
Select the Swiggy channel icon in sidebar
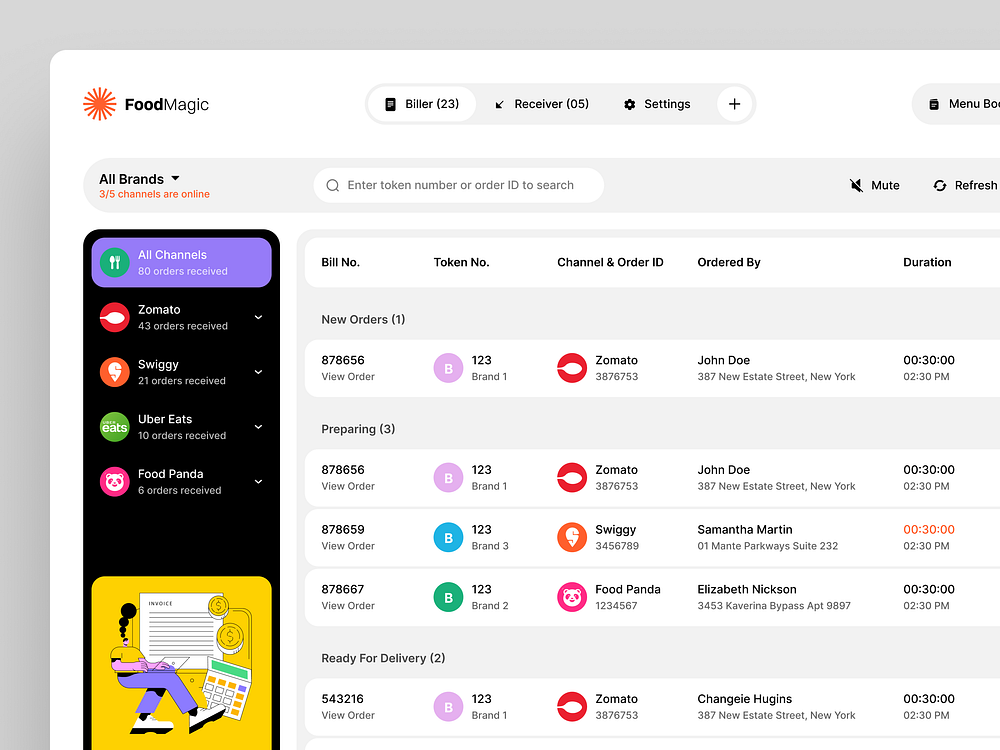coord(114,372)
